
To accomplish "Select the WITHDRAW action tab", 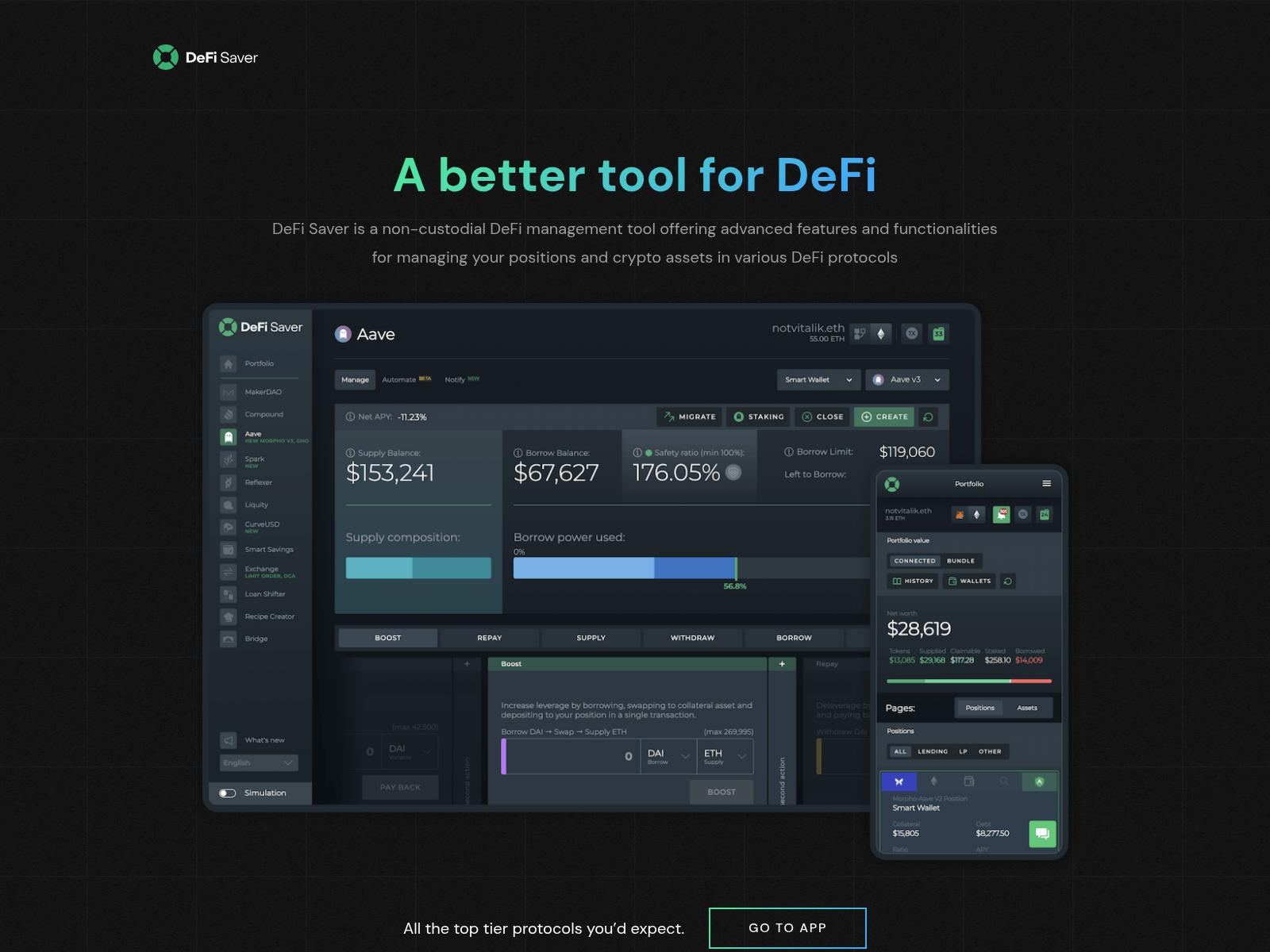I will (693, 638).
